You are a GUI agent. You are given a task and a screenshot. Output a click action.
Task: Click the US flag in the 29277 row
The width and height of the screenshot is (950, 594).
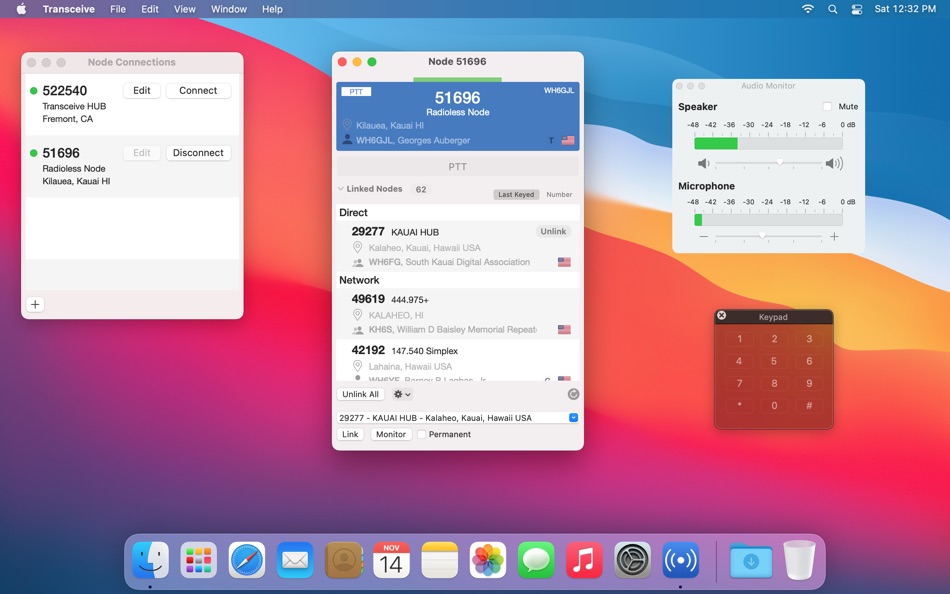pyautogui.click(x=564, y=262)
